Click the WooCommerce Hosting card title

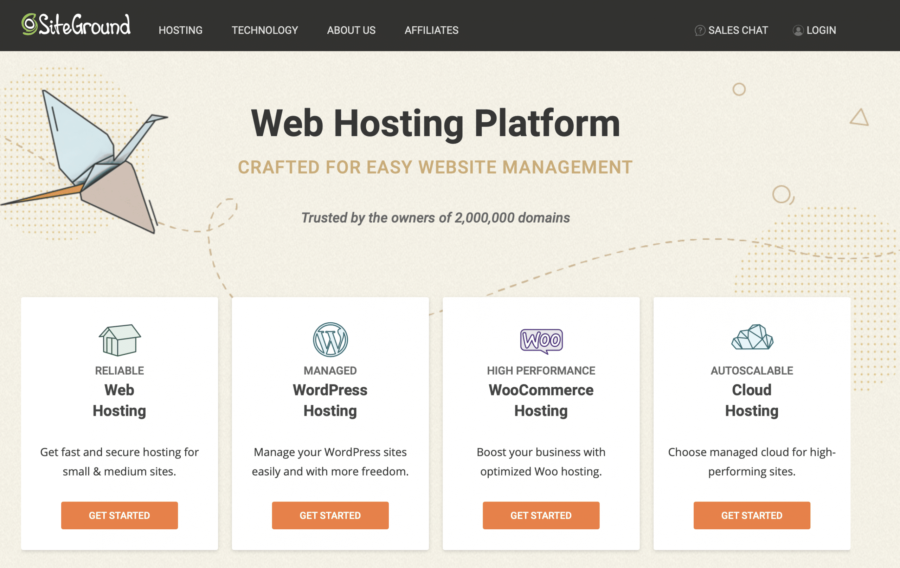[541, 400]
